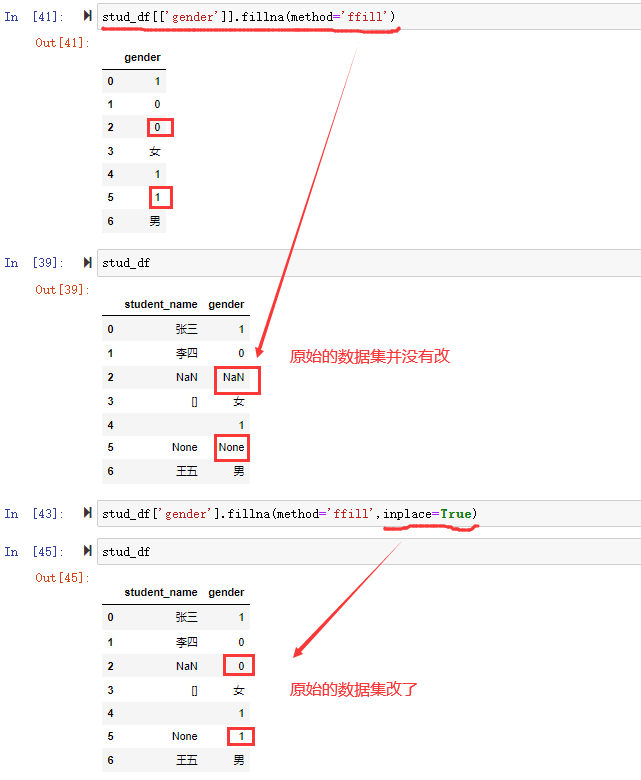Click the Out[41] output prompt

point(61,43)
